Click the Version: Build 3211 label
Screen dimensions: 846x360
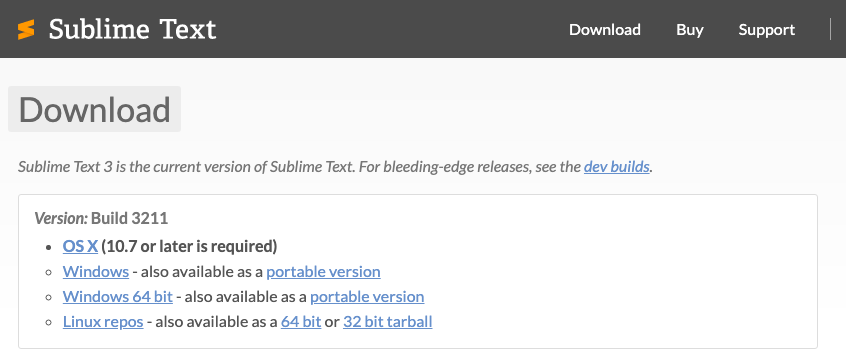(101, 219)
